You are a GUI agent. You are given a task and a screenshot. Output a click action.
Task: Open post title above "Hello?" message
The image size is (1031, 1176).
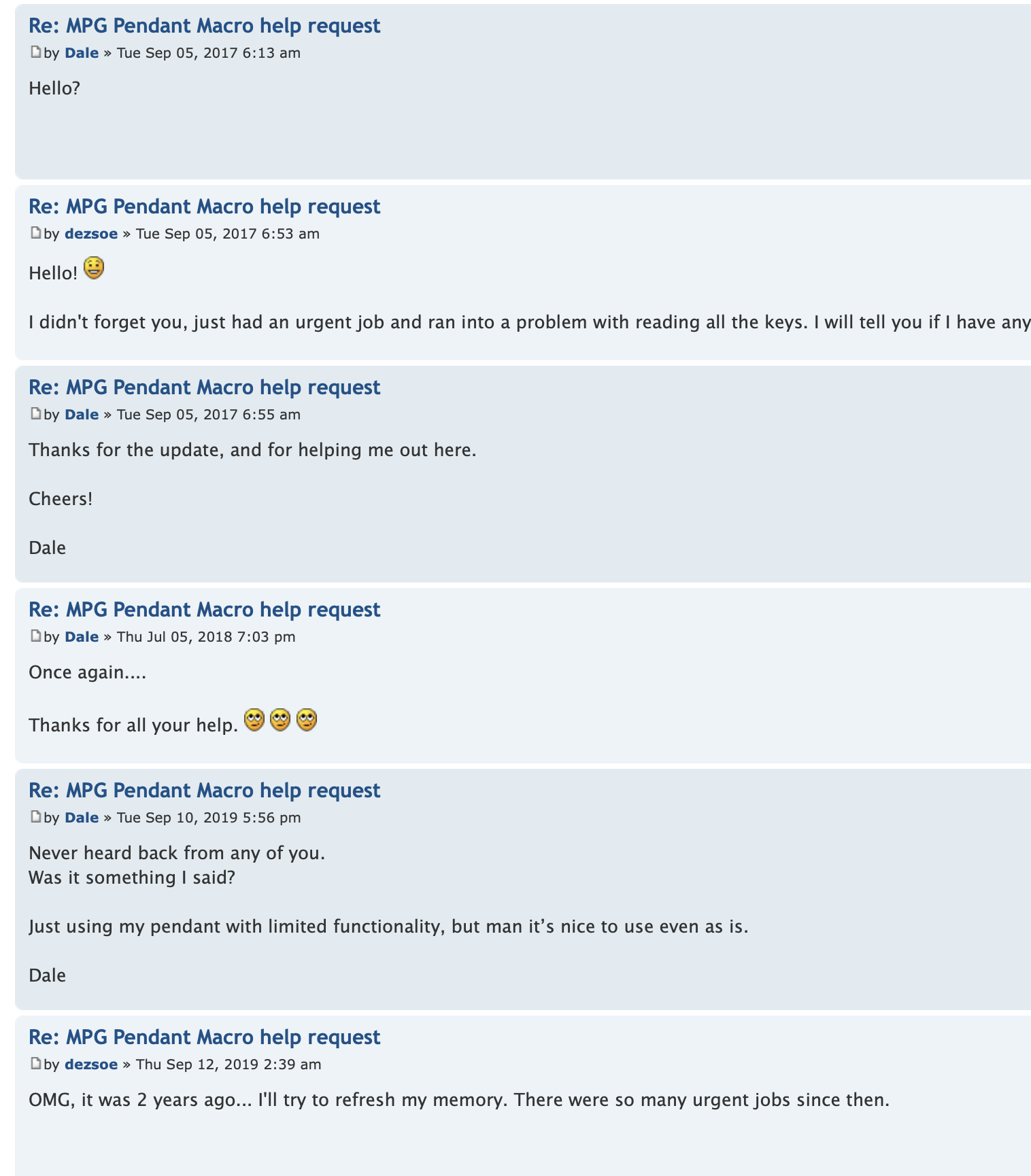click(205, 26)
